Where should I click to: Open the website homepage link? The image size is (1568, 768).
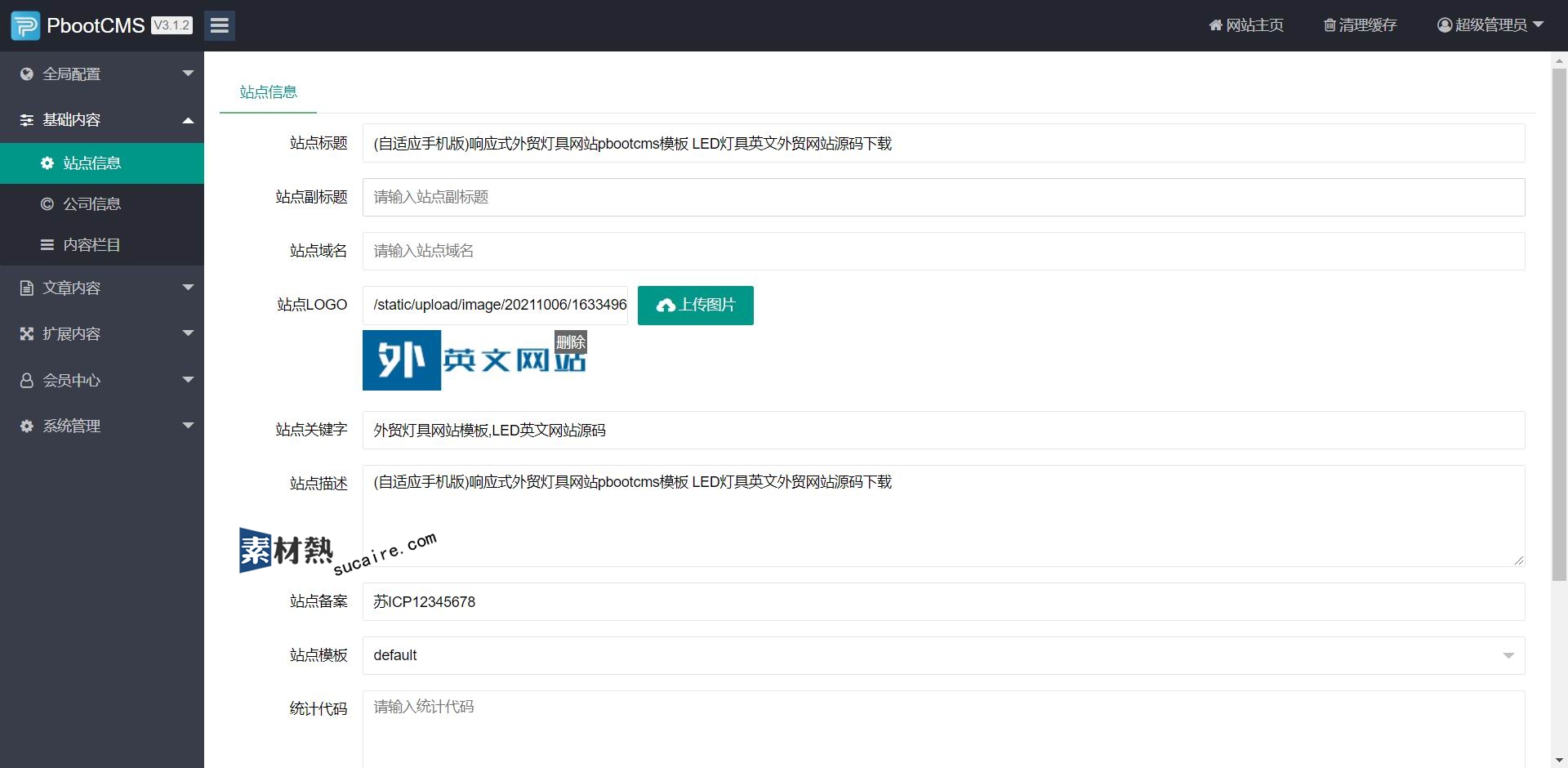point(1246,25)
